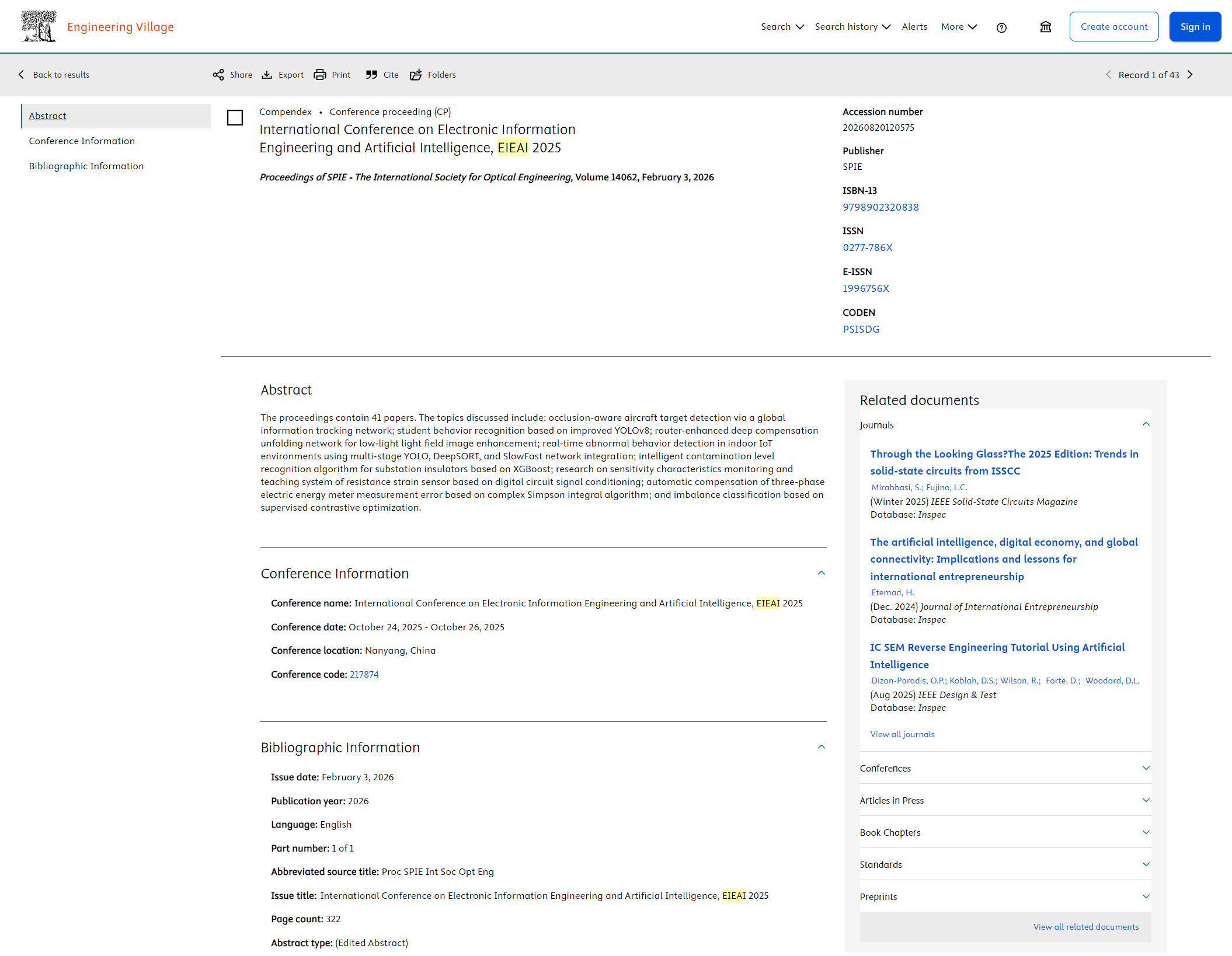Image resolution: width=1232 pixels, height=956 pixels.
Task: Click the institution building icon
Action: 1046,27
